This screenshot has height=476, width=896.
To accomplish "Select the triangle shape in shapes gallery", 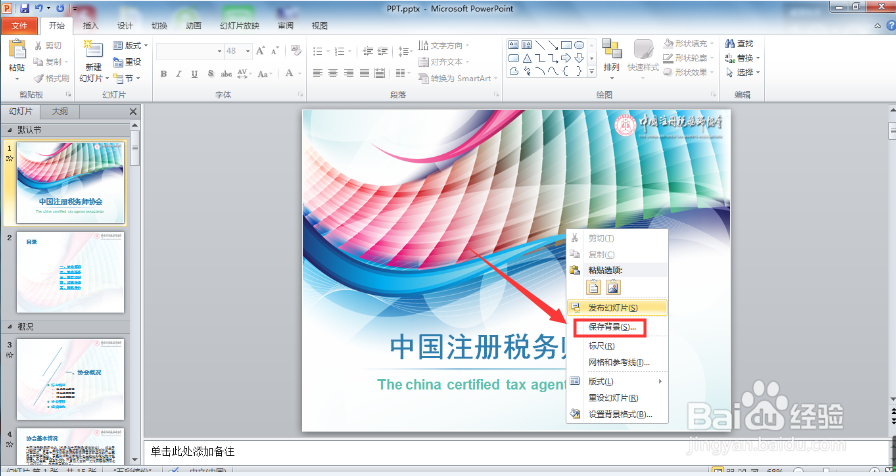I will (x=527, y=58).
